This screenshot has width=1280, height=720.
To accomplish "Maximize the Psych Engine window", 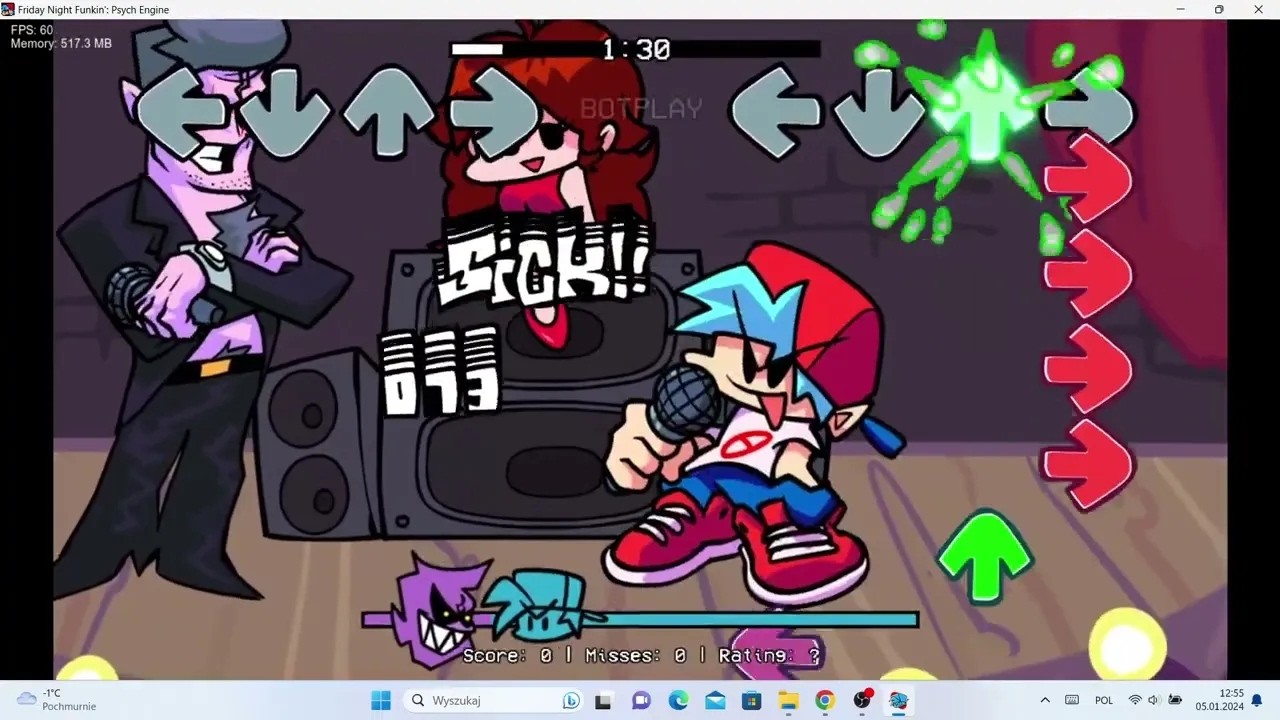I will [x=1219, y=9].
